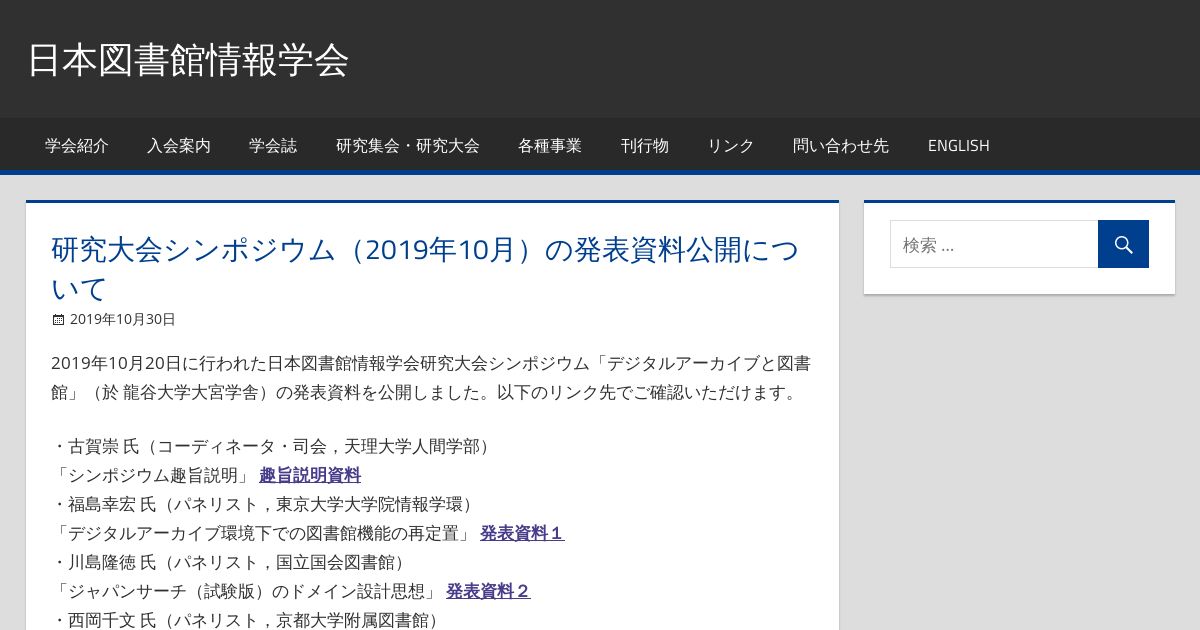Focus the 検索 search input field

pyautogui.click(x=994, y=244)
